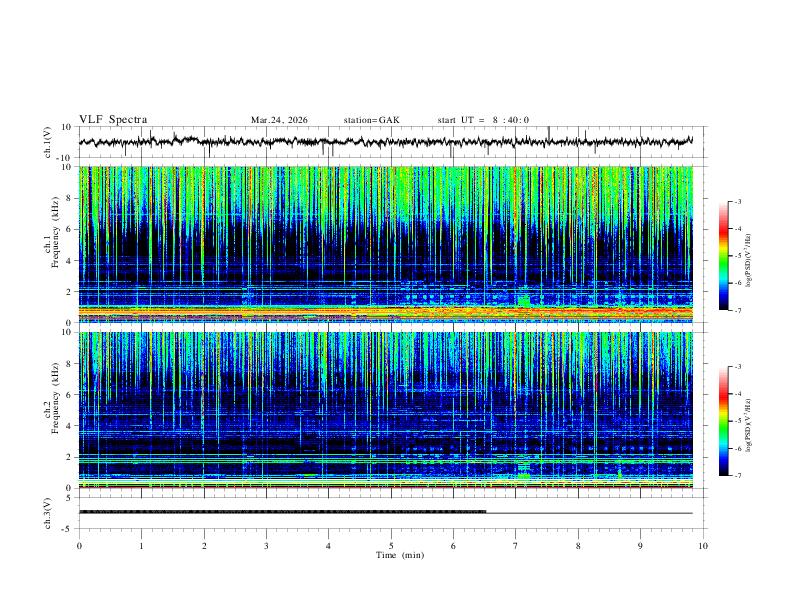Image resolution: width=792 pixels, height=612 pixels.
Task: Click the "2" kHz tick of ch.2 frequency axis
Action: (x=69, y=457)
